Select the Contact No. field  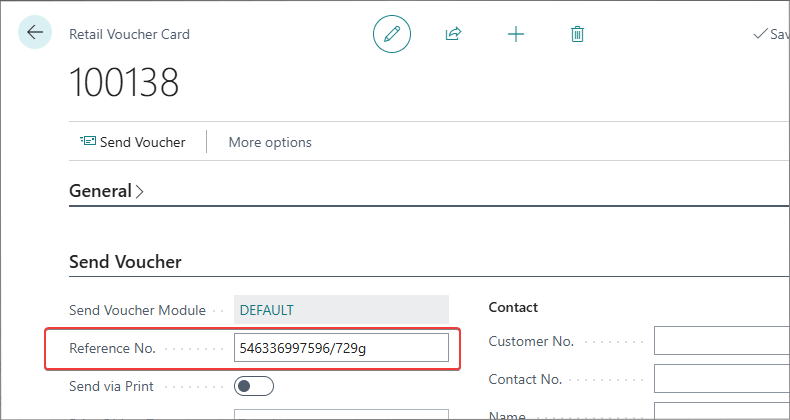click(x=722, y=379)
